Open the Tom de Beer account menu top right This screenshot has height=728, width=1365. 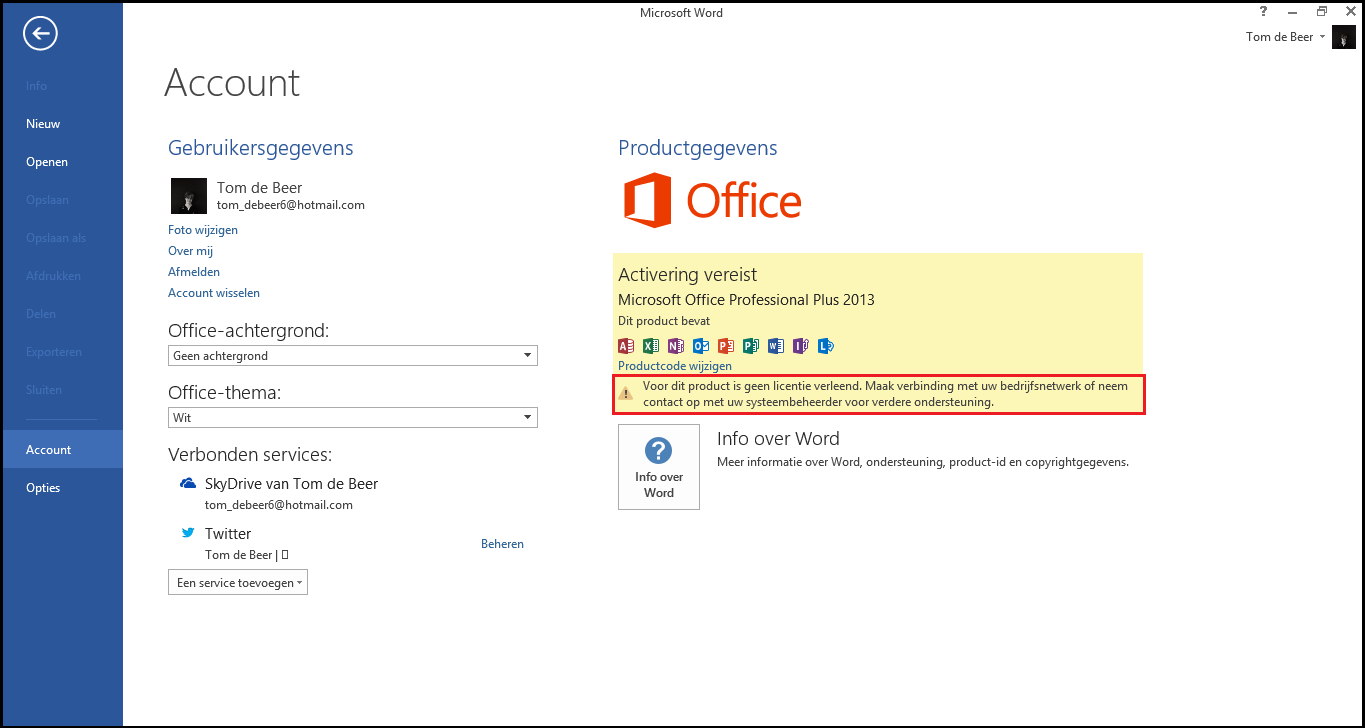tap(1286, 37)
